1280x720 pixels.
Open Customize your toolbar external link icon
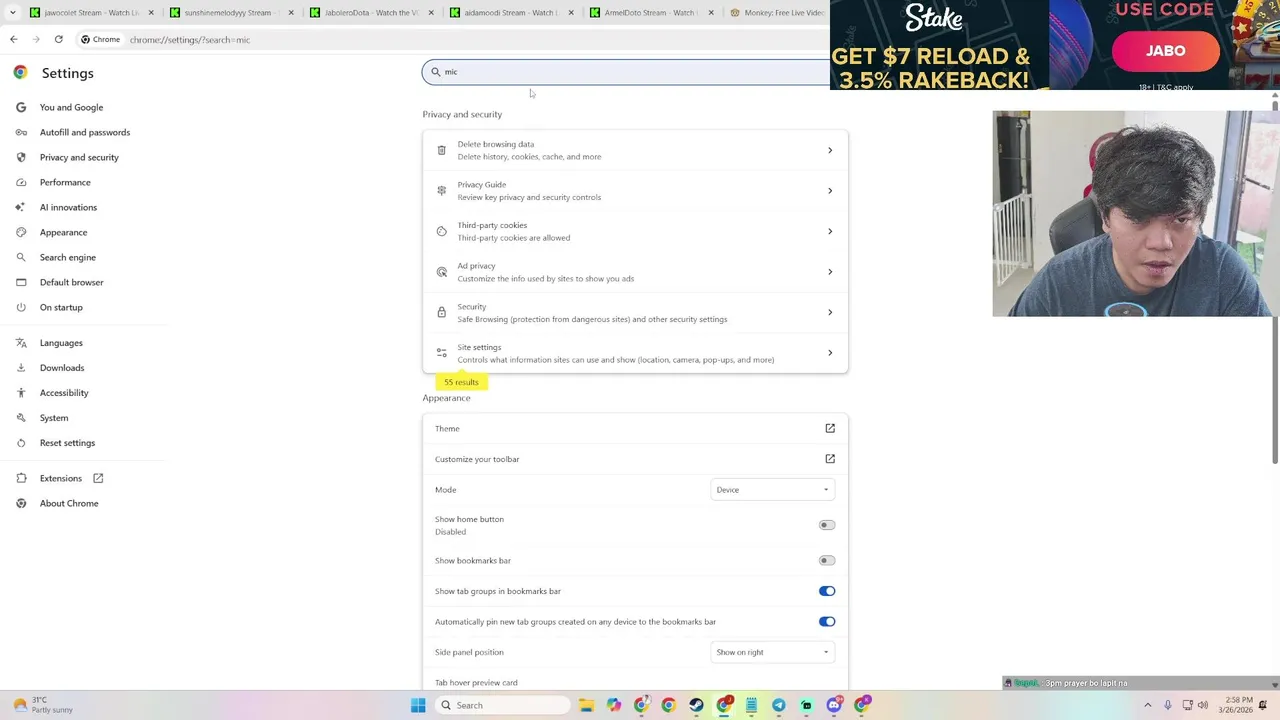830,459
